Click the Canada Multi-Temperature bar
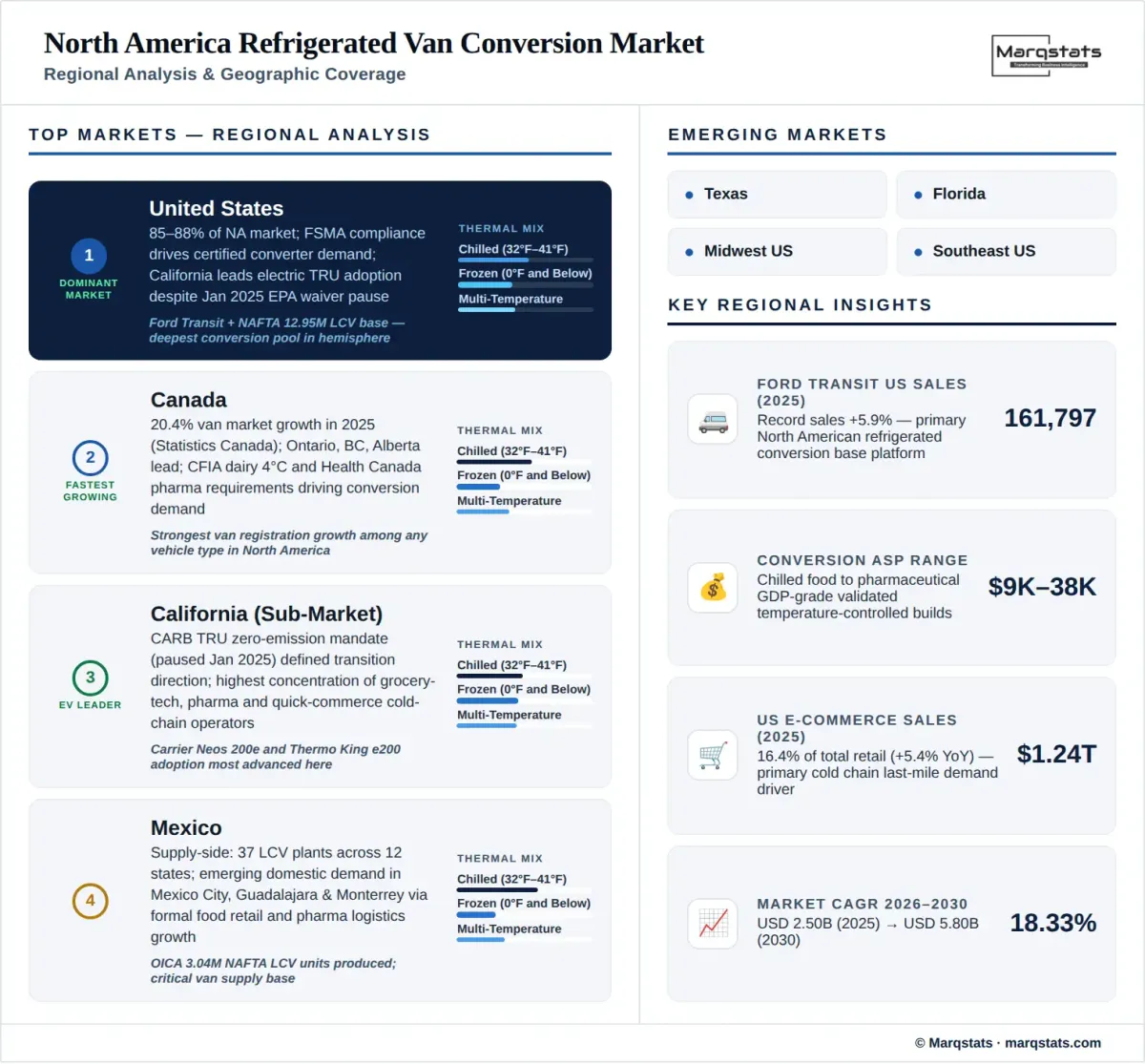 (525, 511)
